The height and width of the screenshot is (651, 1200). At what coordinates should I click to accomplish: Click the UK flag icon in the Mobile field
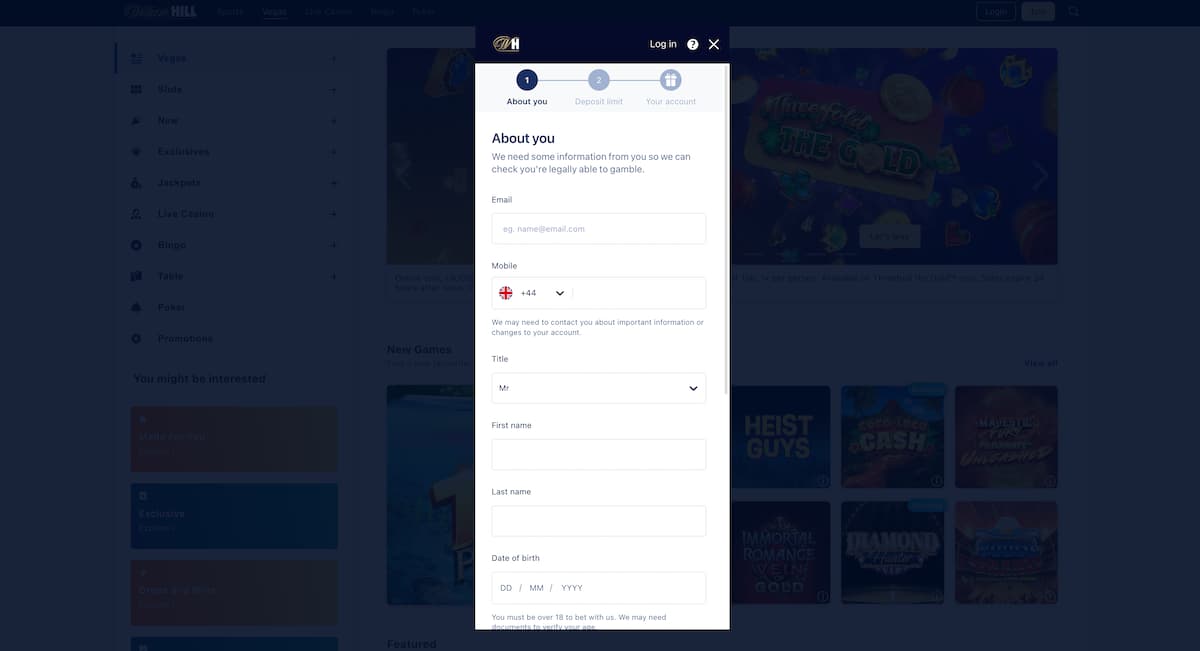[506, 293]
